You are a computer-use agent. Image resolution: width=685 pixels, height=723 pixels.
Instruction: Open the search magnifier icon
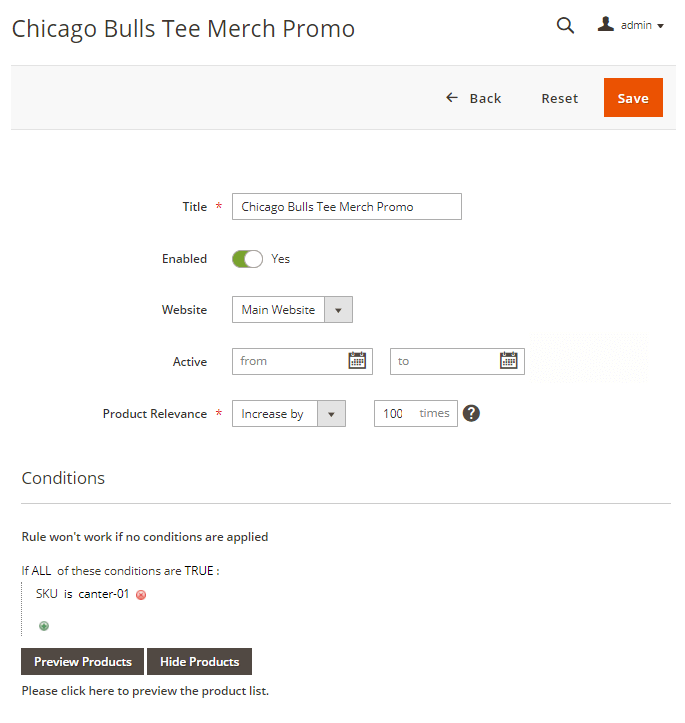(565, 26)
